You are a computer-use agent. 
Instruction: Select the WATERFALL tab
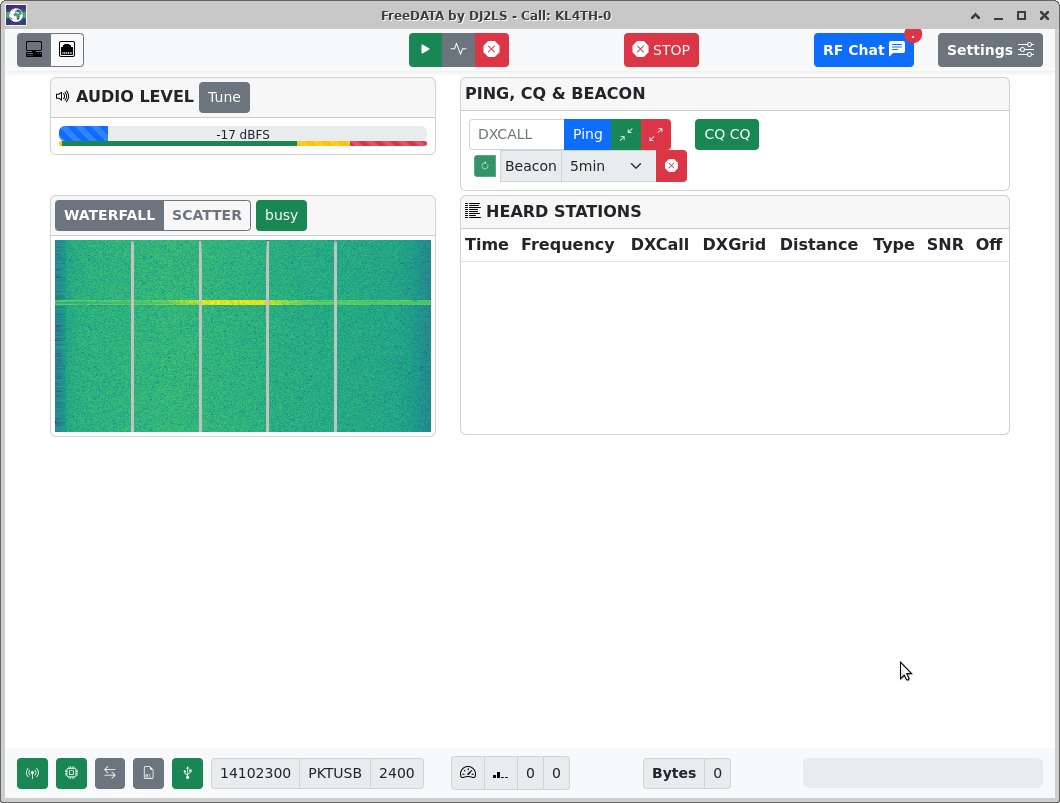tap(109, 215)
